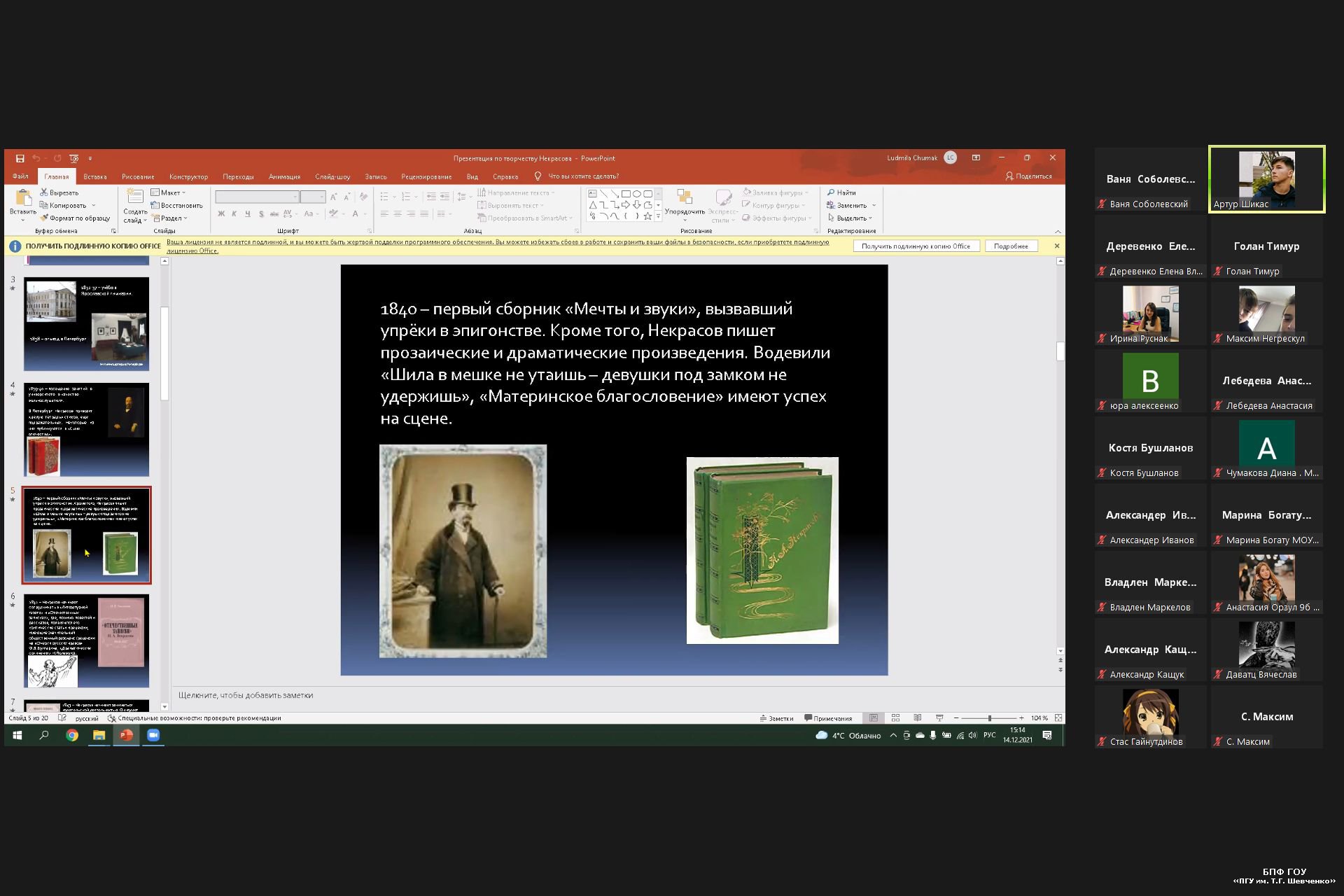This screenshot has width=1344, height=896.
Task: Expand the font name combo box
Action: click(295, 197)
